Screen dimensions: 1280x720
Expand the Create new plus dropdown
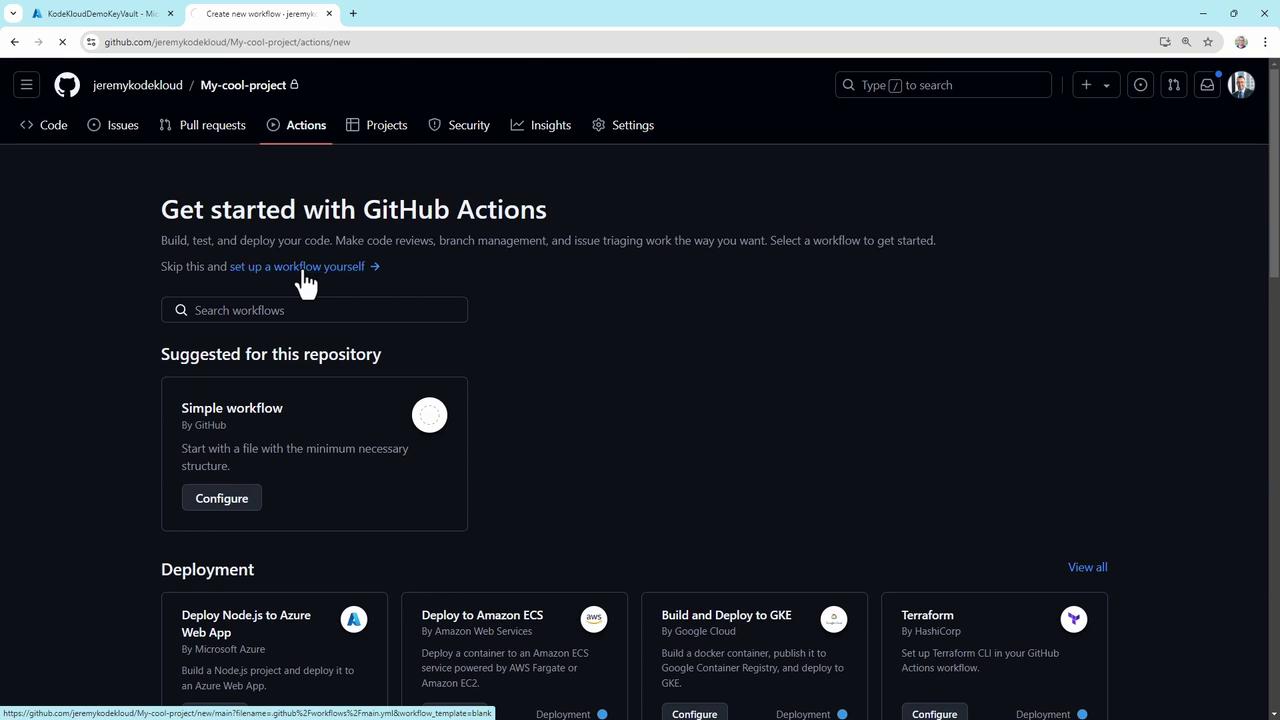[x=1096, y=85]
